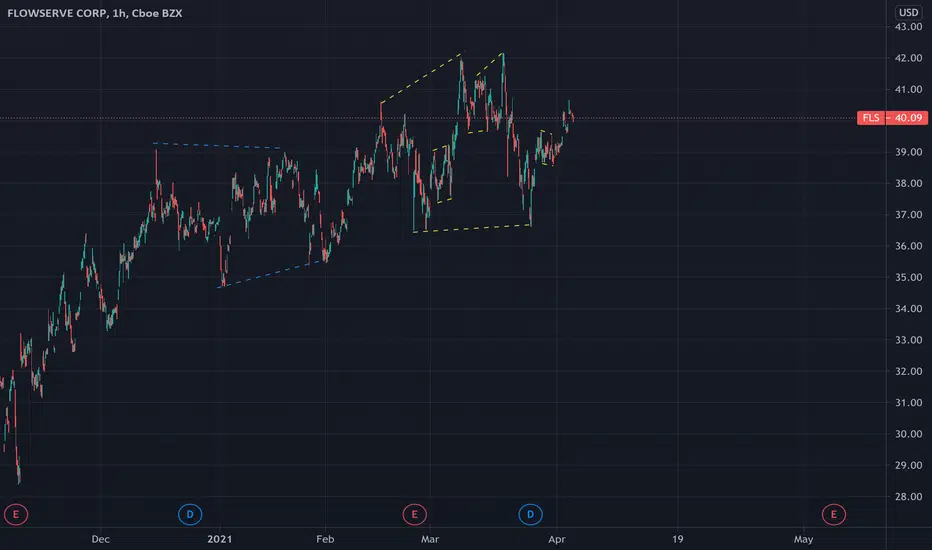This screenshot has height=550, width=932.
Task: Click the Feb date label on time axis
Action: (x=325, y=539)
